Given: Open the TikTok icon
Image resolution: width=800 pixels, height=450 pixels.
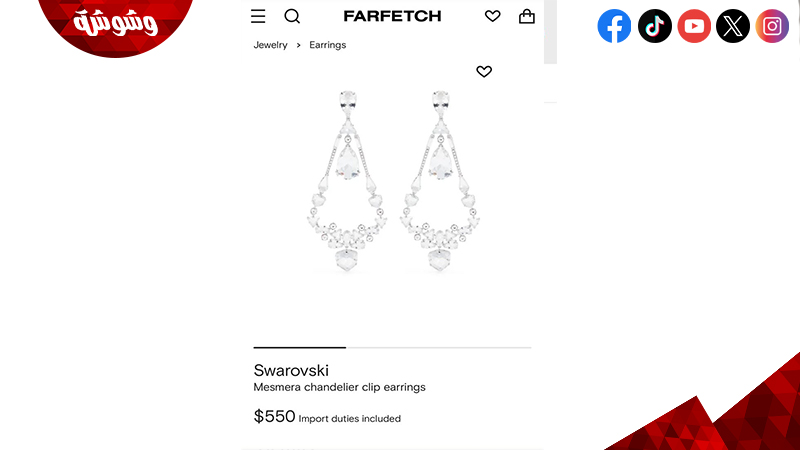Looking at the screenshot, I should pos(655,26).
